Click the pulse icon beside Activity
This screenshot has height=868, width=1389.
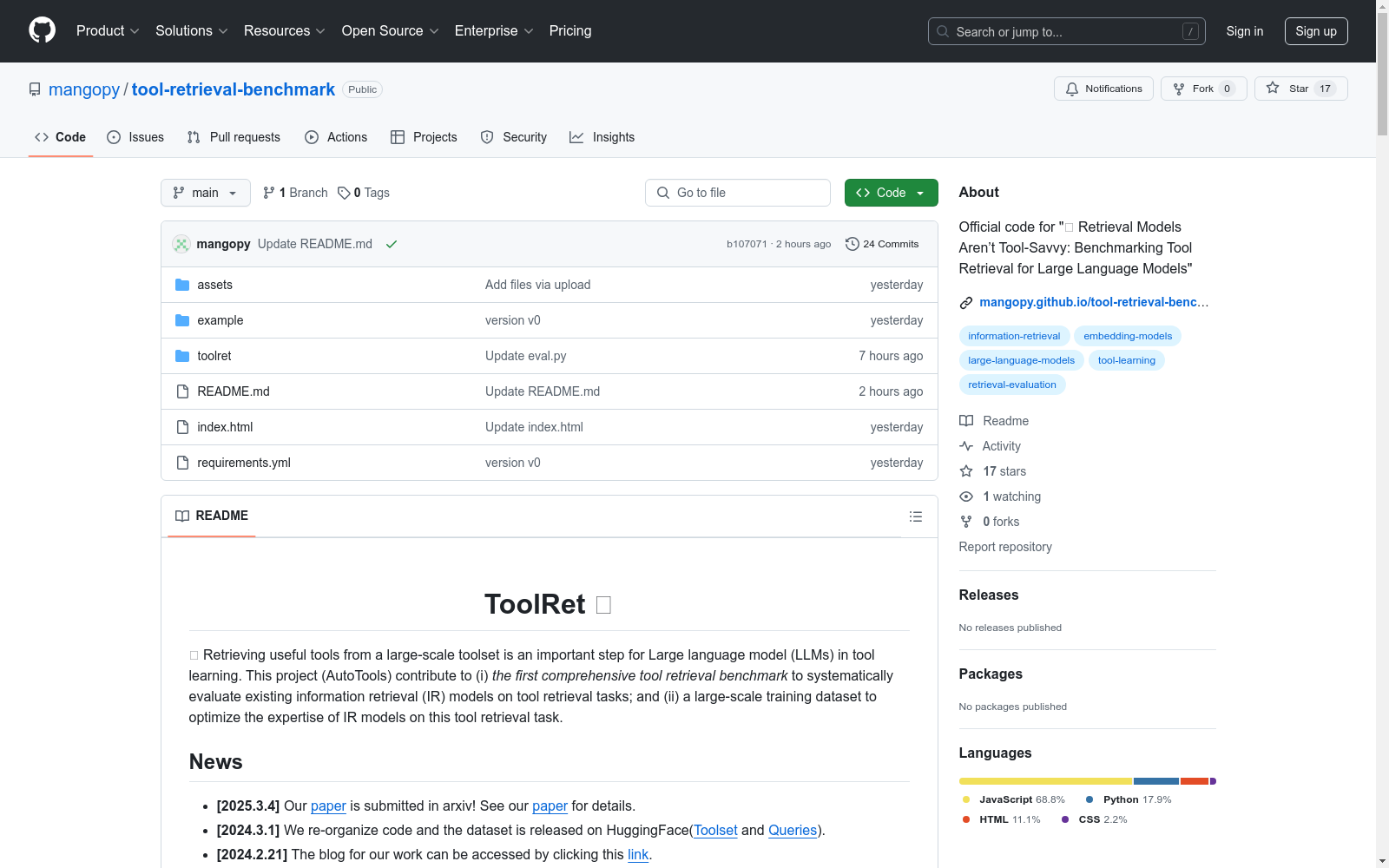tap(966, 446)
